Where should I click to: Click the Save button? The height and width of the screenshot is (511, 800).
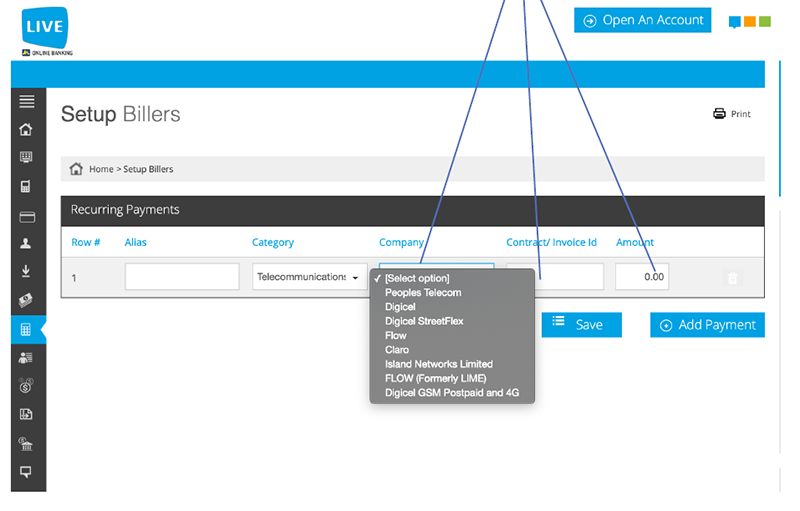click(581, 325)
